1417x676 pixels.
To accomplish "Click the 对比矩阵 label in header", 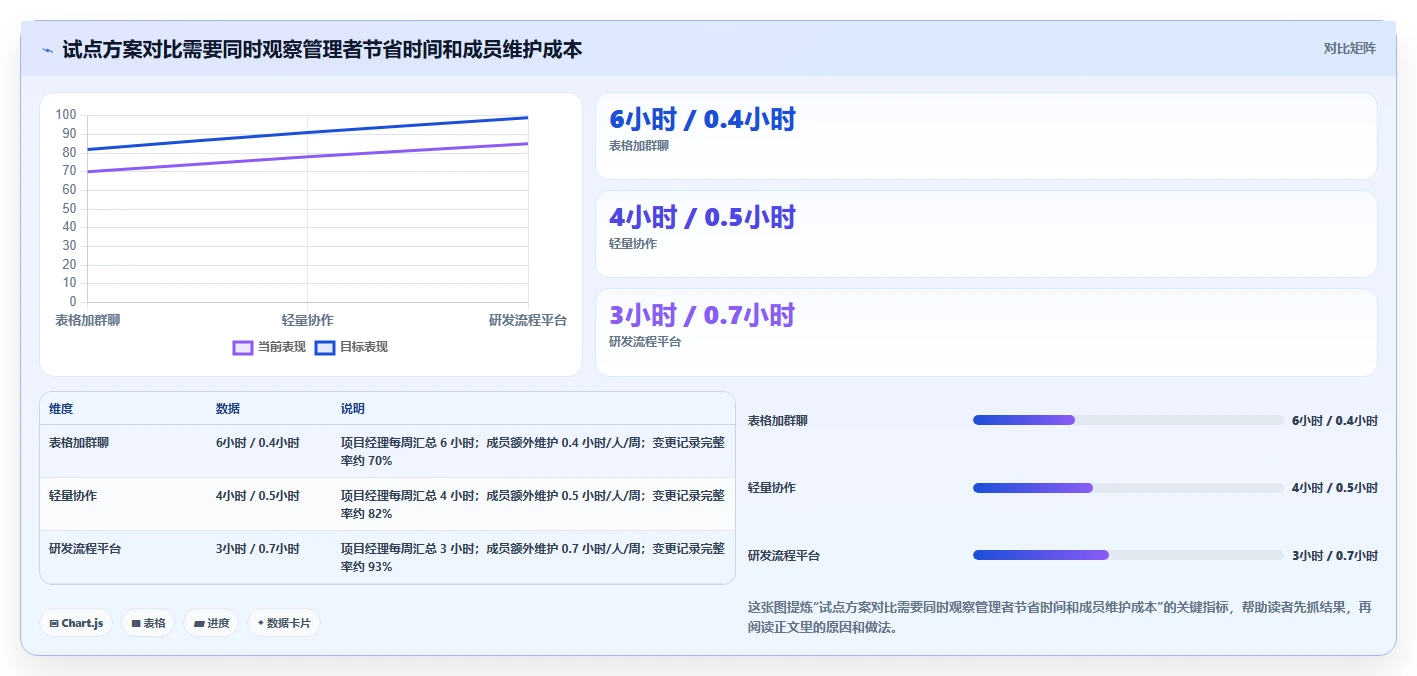I will click(x=1349, y=48).
